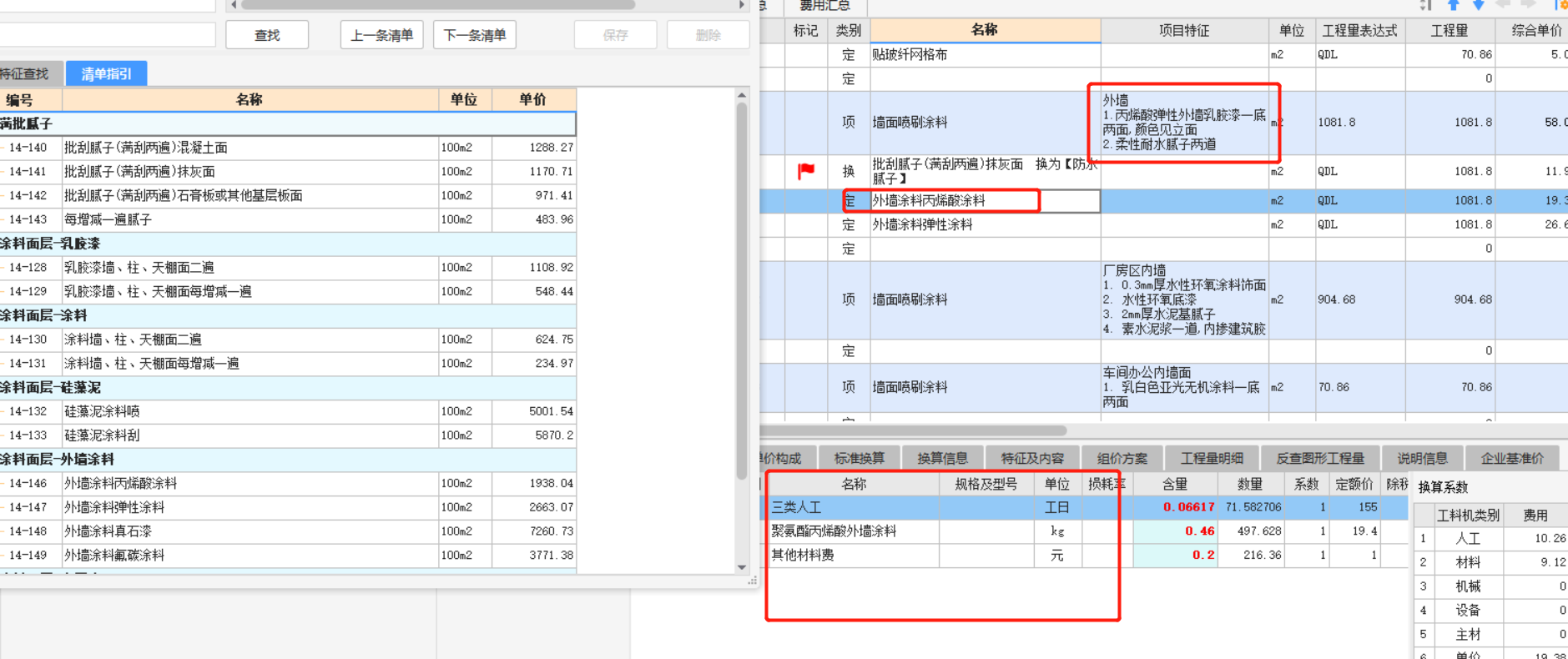Viewport: 1568px width, 659px height.
Task: Select the 其他材料费 row
Action: (x=1085, y=555)
